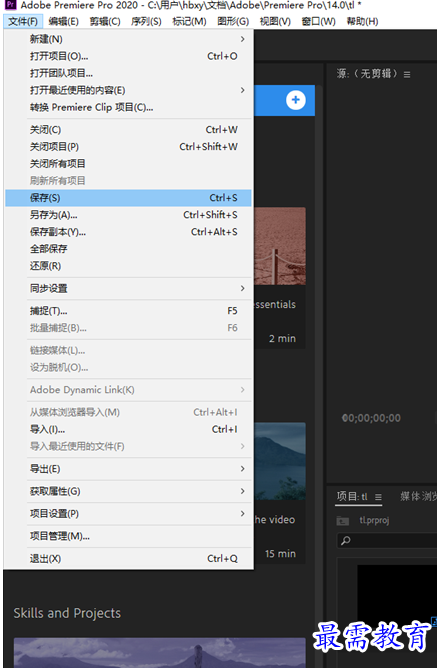Click the 源:(无剪辑) panel tab

coord(367,74)
